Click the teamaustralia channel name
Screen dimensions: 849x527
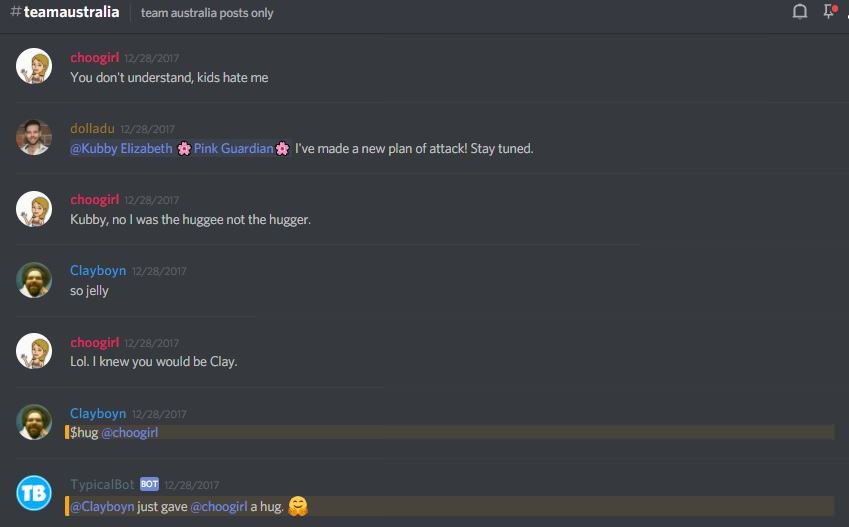point(71,11)
